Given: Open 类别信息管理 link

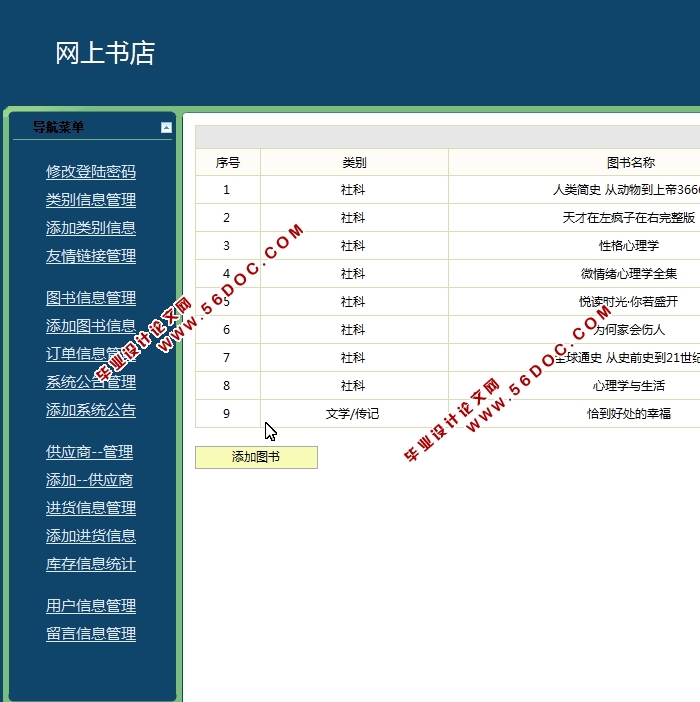Looking at the screenshot, I should point(91,200).
